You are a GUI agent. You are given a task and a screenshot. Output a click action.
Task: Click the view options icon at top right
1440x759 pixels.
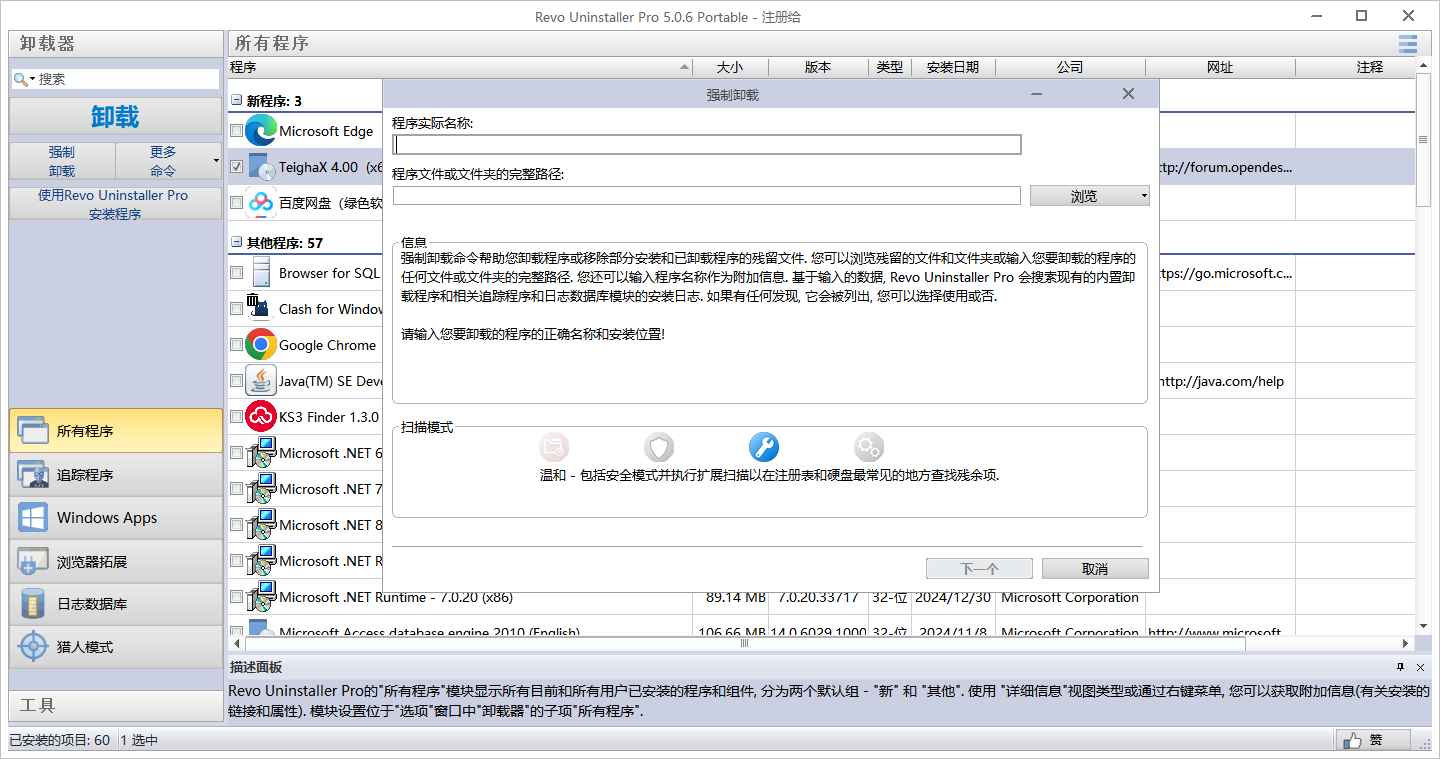[x=1408, y=44]
